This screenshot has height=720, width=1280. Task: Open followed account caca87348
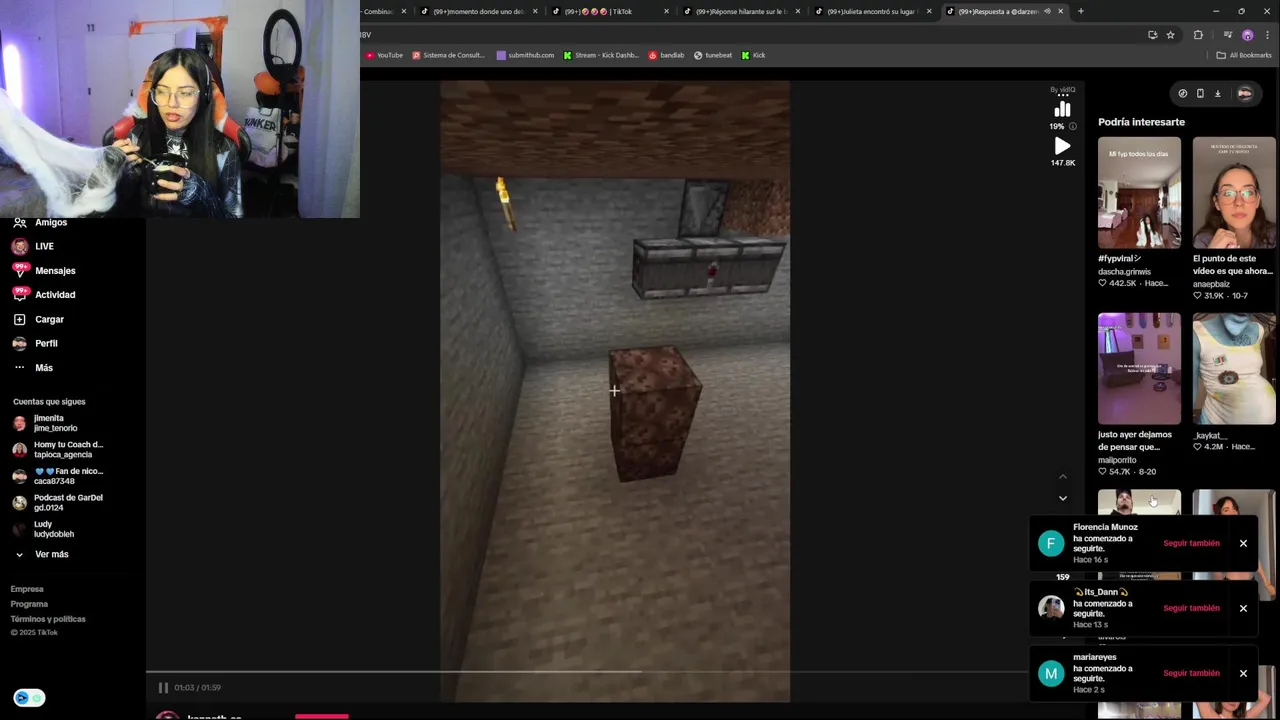(x=57, y=476)
